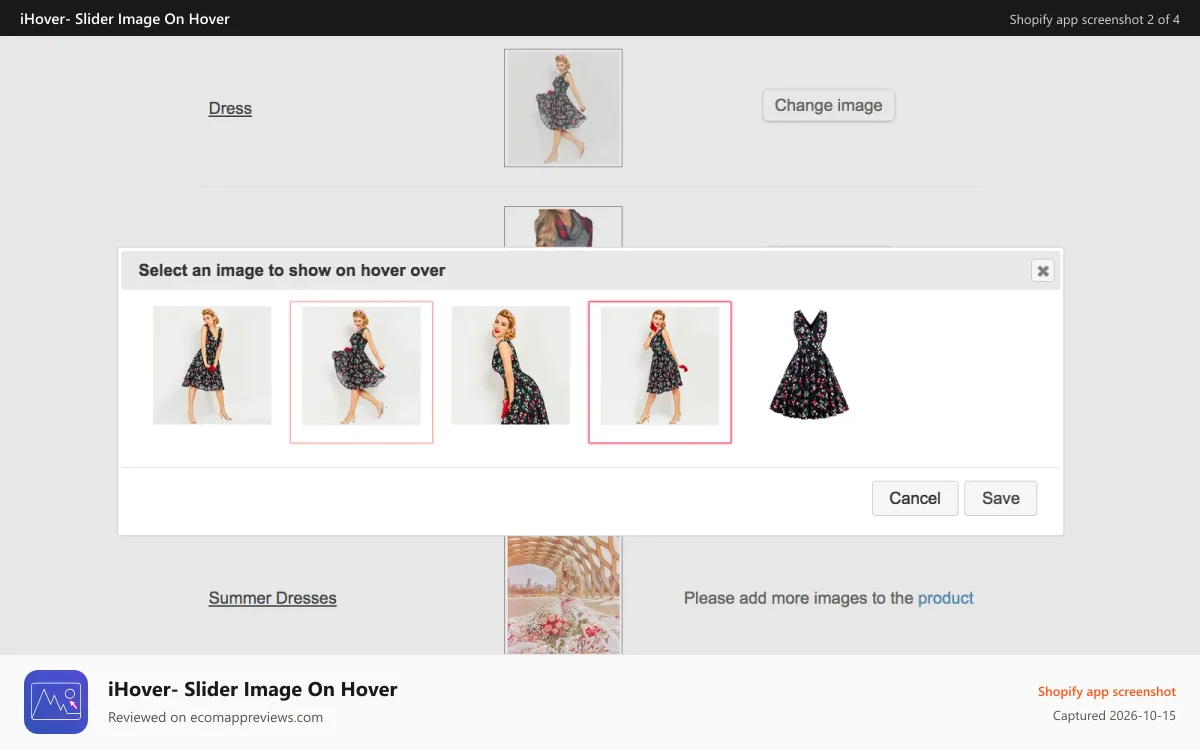The image size is (1200, 750).
Task: Click the orange 'Shopify app screenshot' label
Action: coord(1107,692)
